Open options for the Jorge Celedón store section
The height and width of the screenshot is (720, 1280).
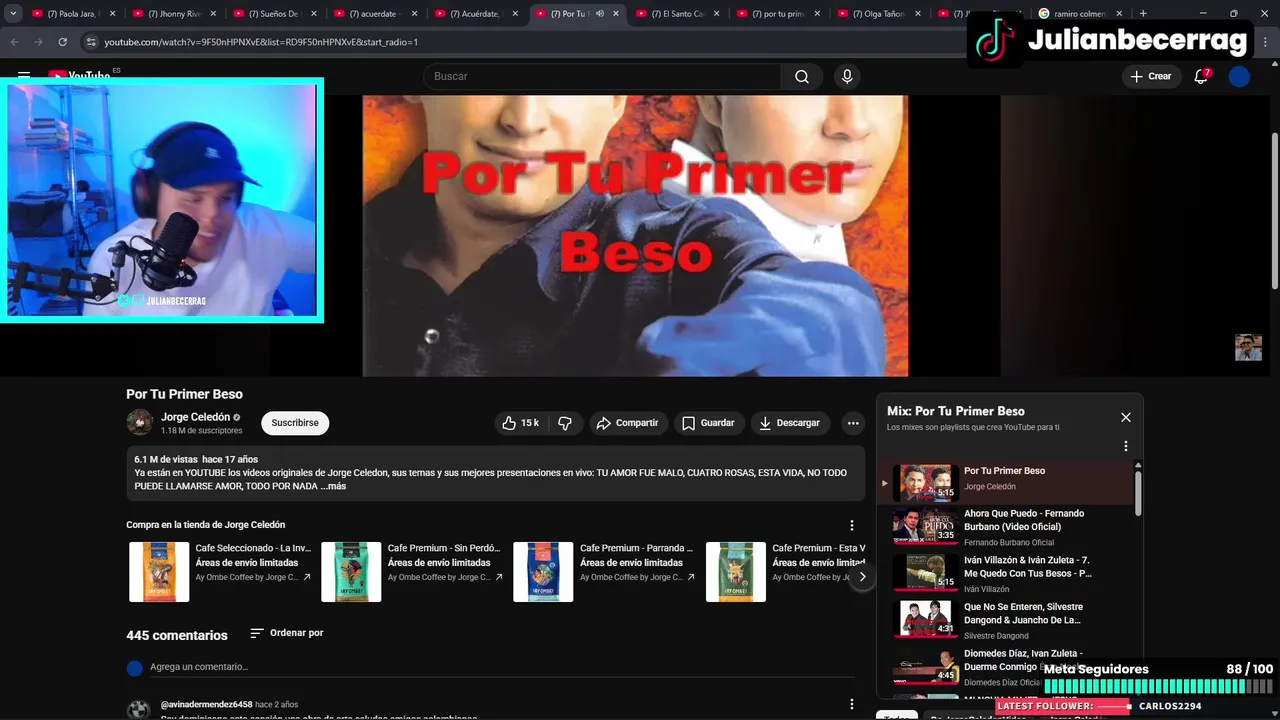852,525
